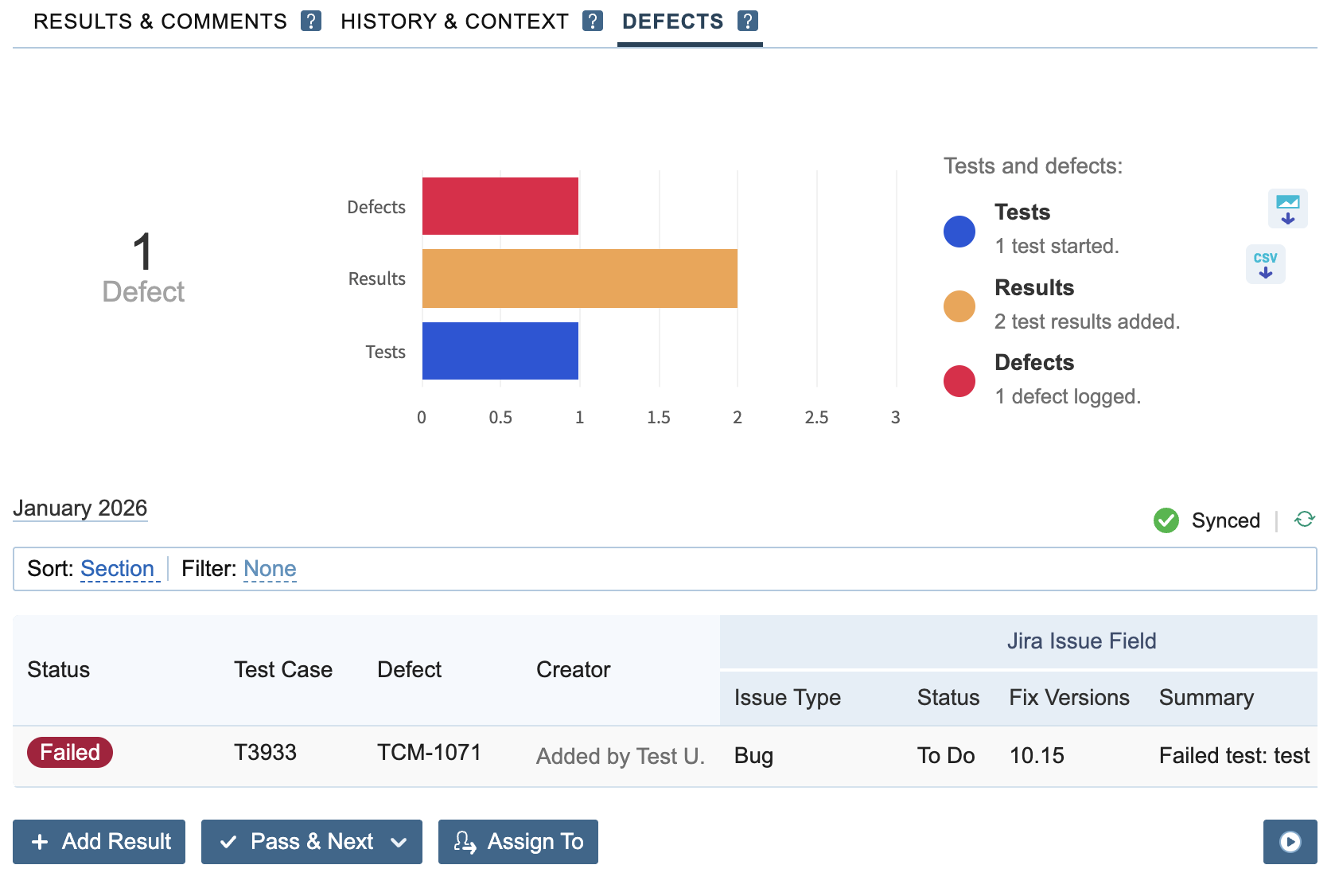
Task: Click the help icon next to Results & Comments
Action: [x=311, y=21]
